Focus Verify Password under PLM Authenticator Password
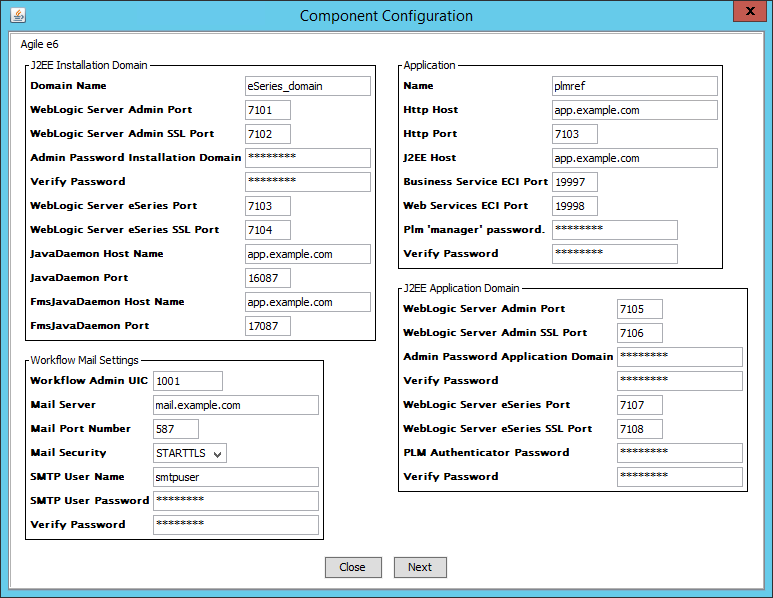The height and width of the screenshot is (598, 773). [680, 477]
